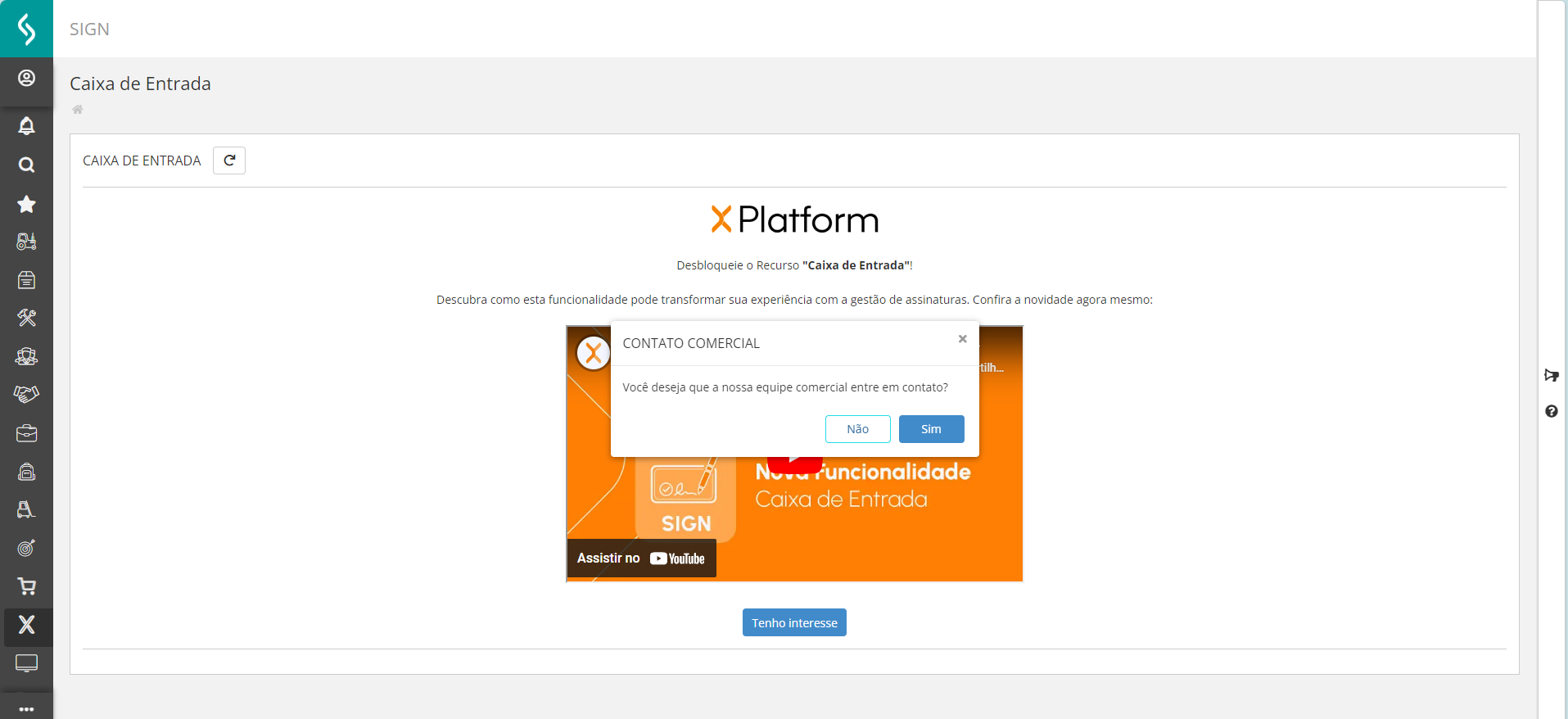
Task: Open the tractor module icon in the sidebar
Action: point(26,242)
